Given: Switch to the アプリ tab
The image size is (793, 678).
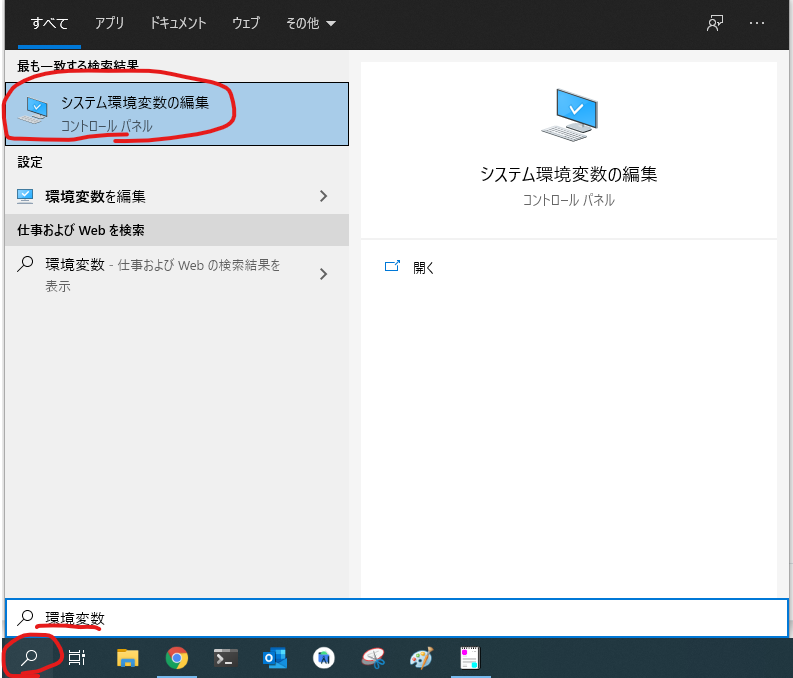Looking at the screenshot, I should (110, 23).
